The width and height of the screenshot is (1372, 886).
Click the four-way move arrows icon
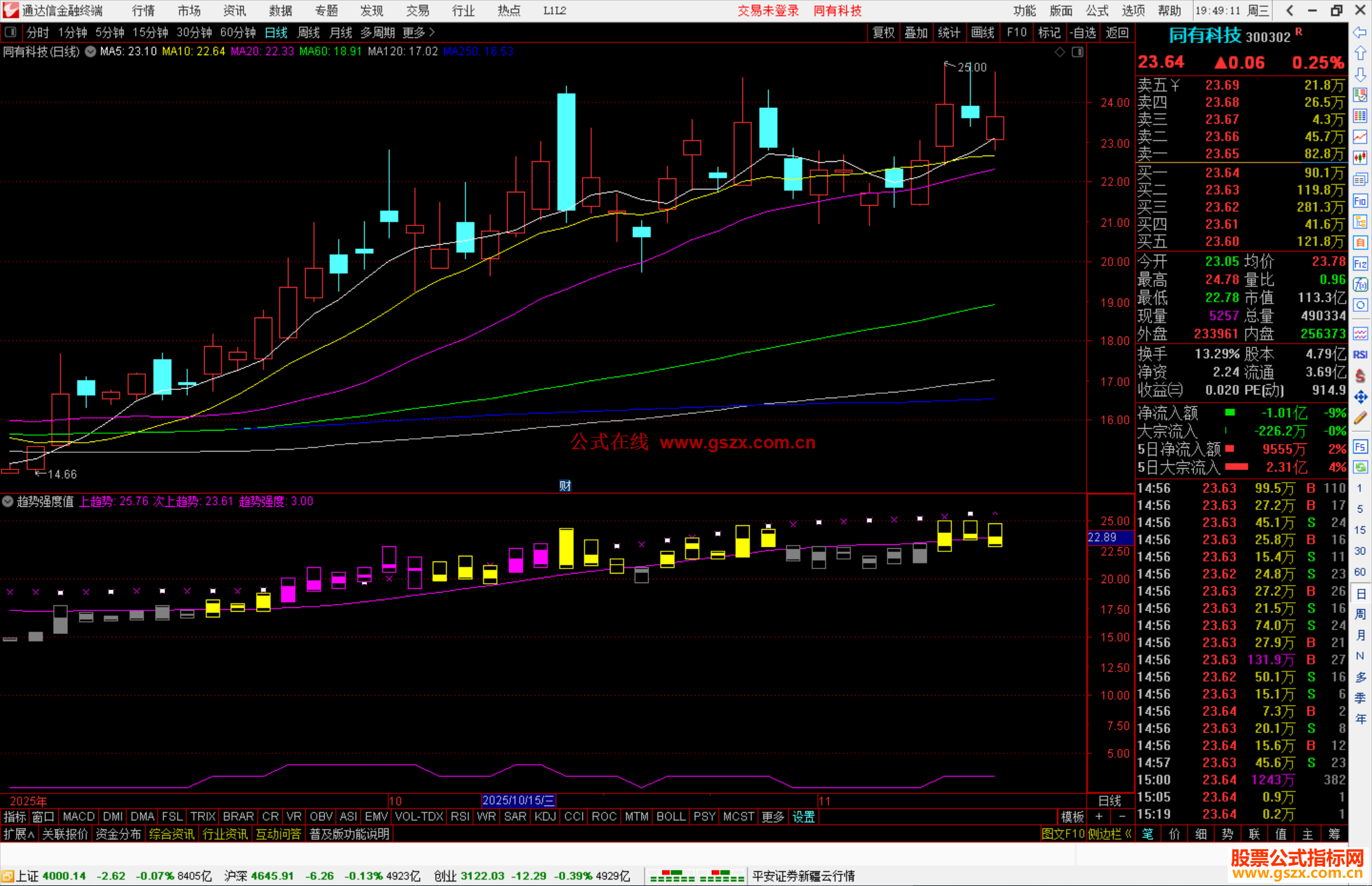[x=1360, y=397]
